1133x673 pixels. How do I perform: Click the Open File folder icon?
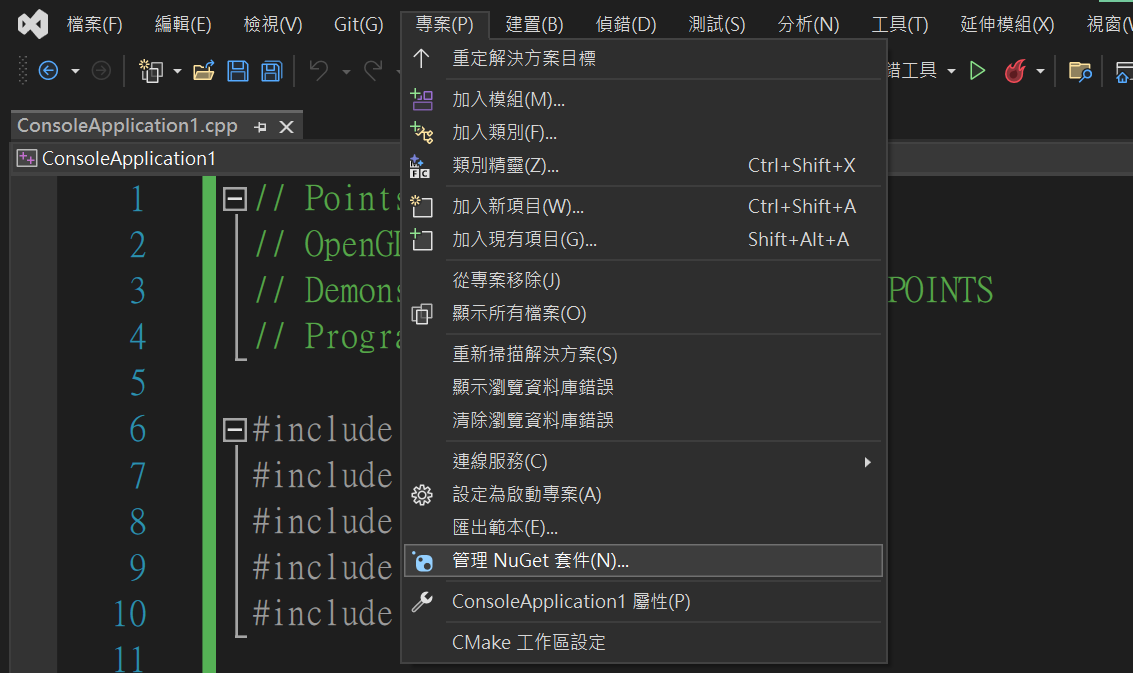pos(204,71)
